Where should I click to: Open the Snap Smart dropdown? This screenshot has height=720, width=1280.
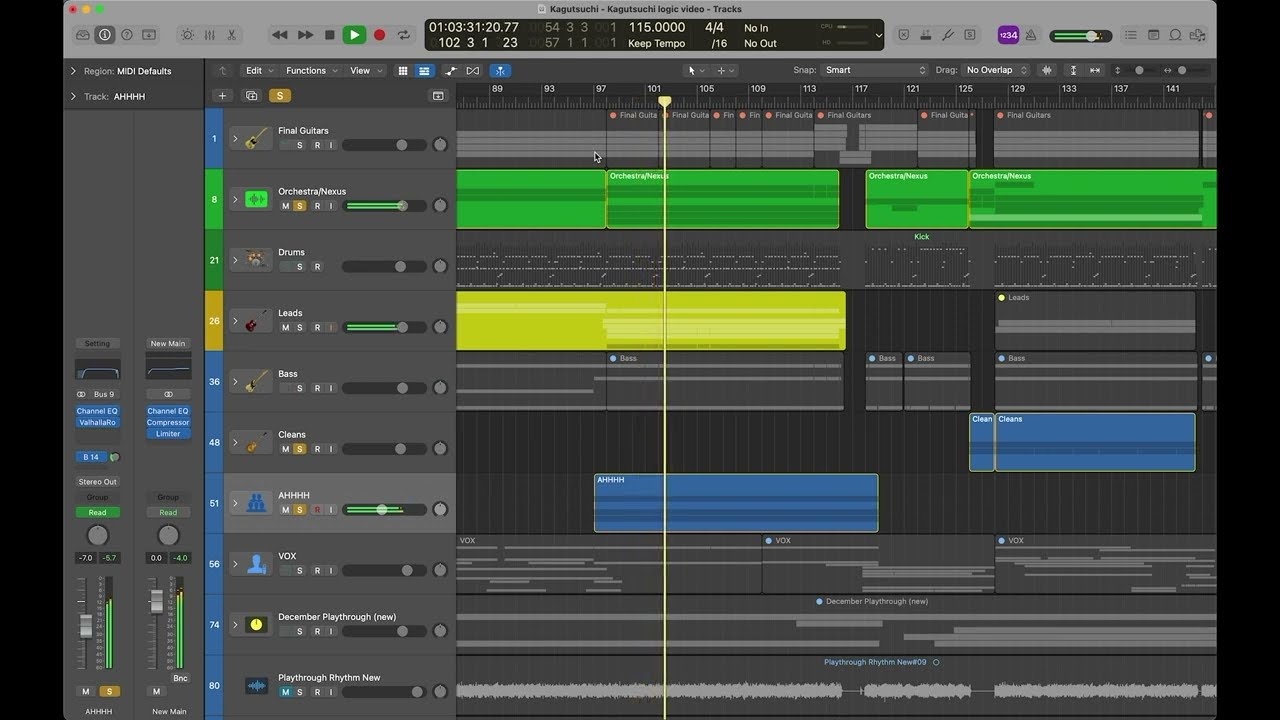click(875, 71)
